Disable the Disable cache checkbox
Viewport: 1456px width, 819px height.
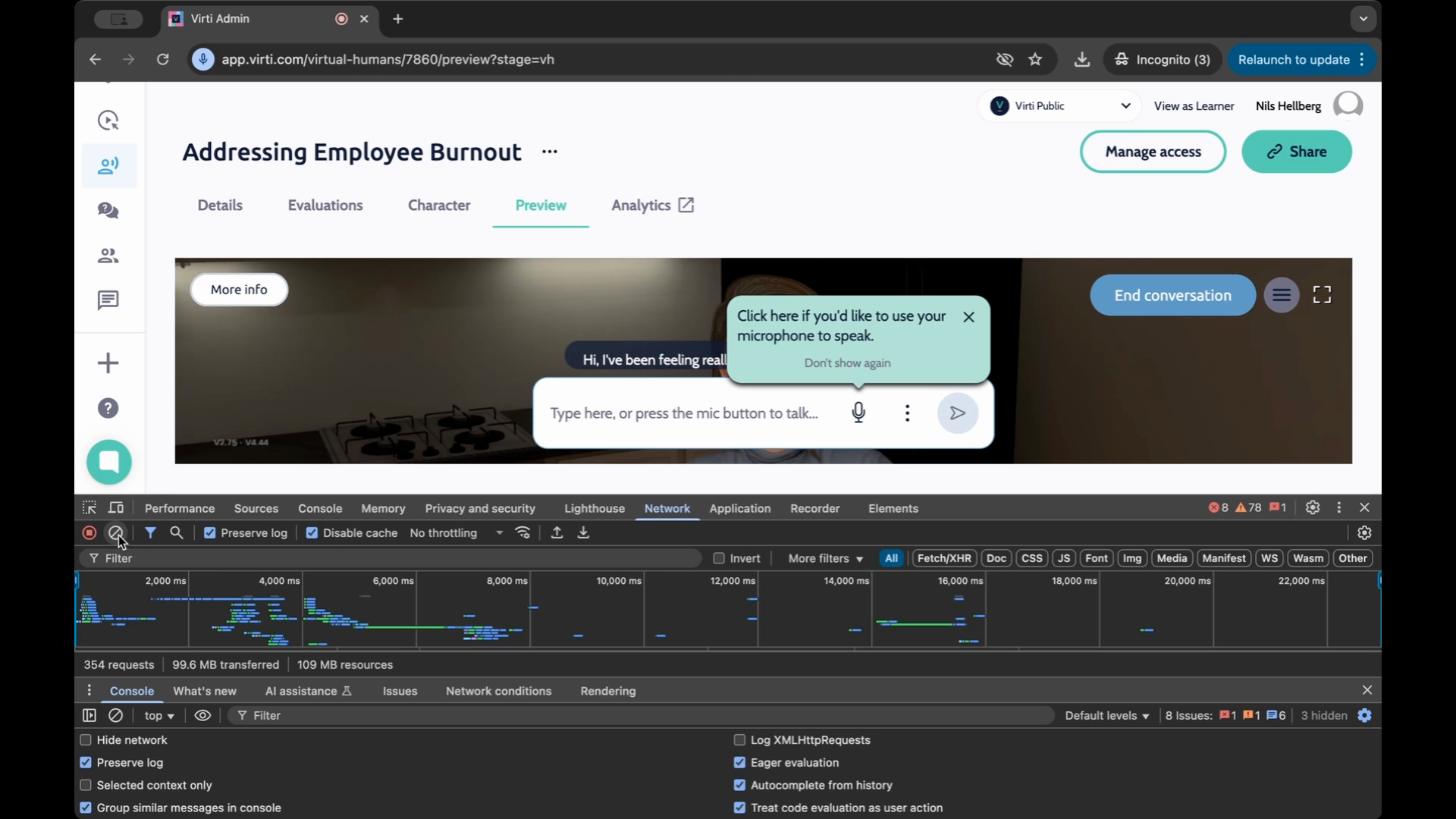click(x=312, y=533)
